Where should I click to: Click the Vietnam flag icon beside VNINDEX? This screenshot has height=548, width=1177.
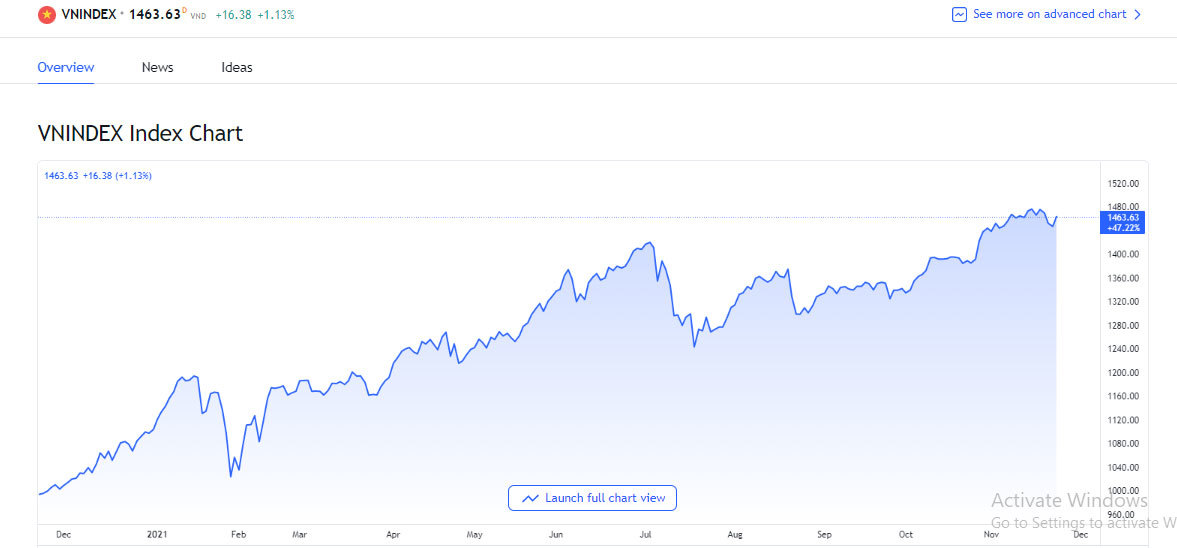(x=46, y=15)
